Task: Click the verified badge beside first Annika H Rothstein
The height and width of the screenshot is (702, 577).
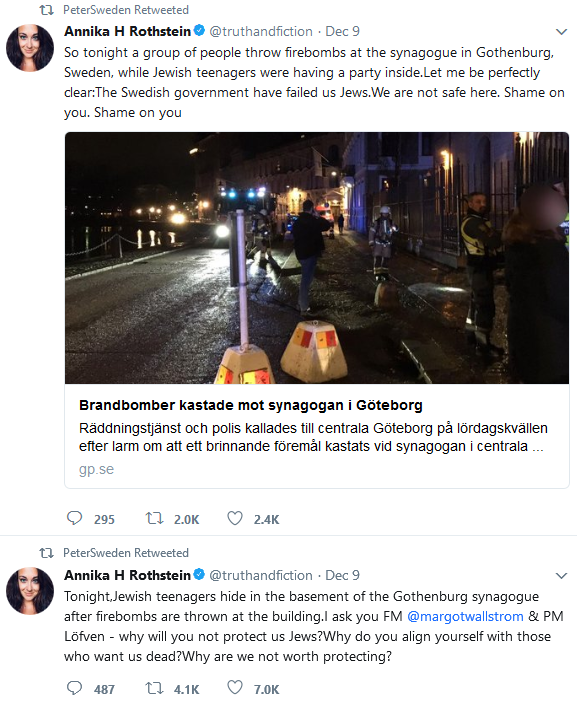Action: 199,30
